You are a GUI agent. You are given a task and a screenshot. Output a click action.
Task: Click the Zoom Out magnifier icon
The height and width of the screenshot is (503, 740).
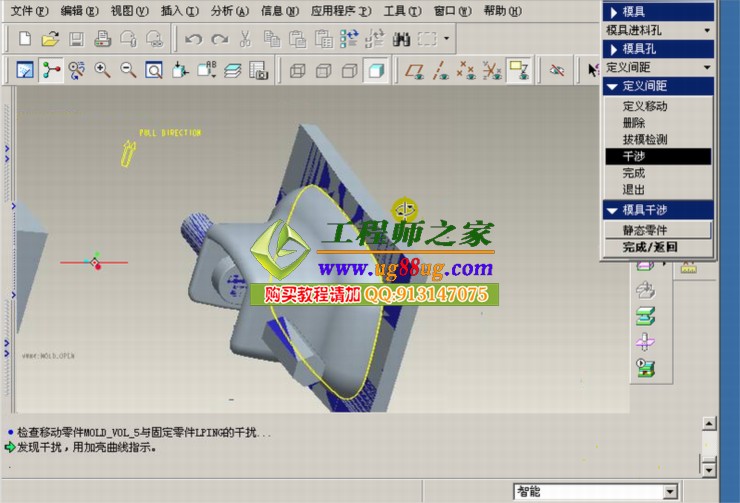tap(128, 70)
